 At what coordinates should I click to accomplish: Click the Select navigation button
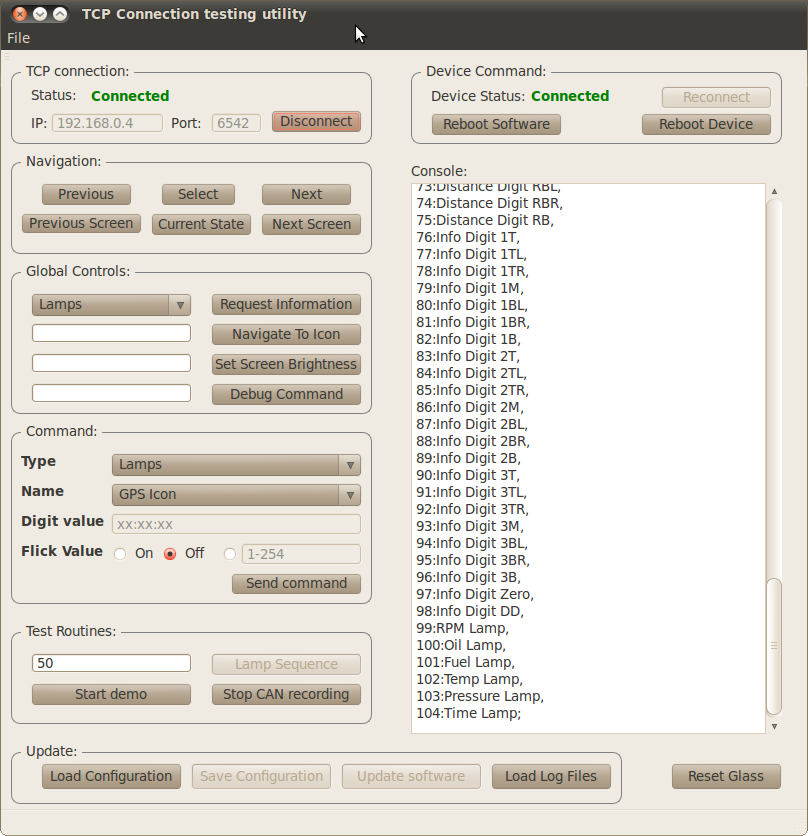(x=198, y=194)
